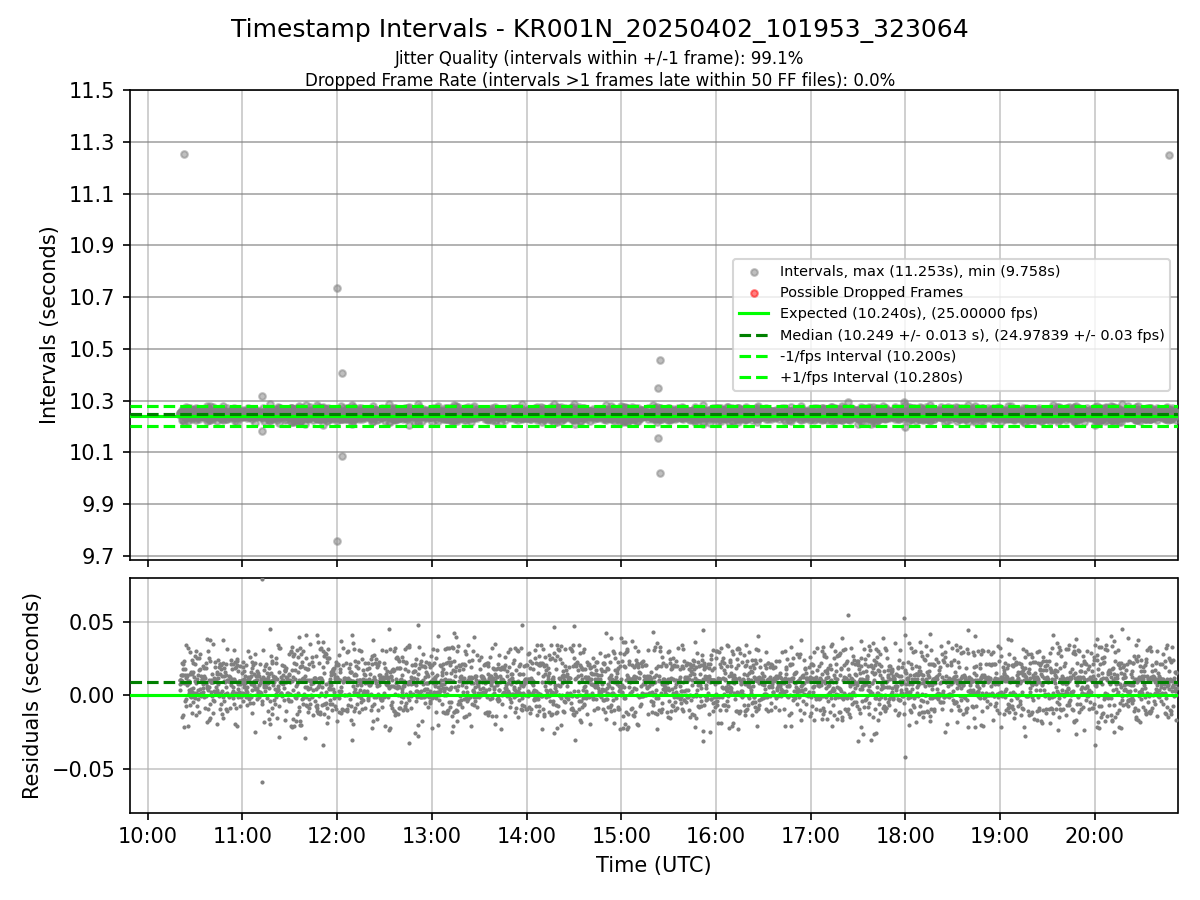Click the 20:00 time tick label
This screenshot has width=1200, height=900.
1094,835
